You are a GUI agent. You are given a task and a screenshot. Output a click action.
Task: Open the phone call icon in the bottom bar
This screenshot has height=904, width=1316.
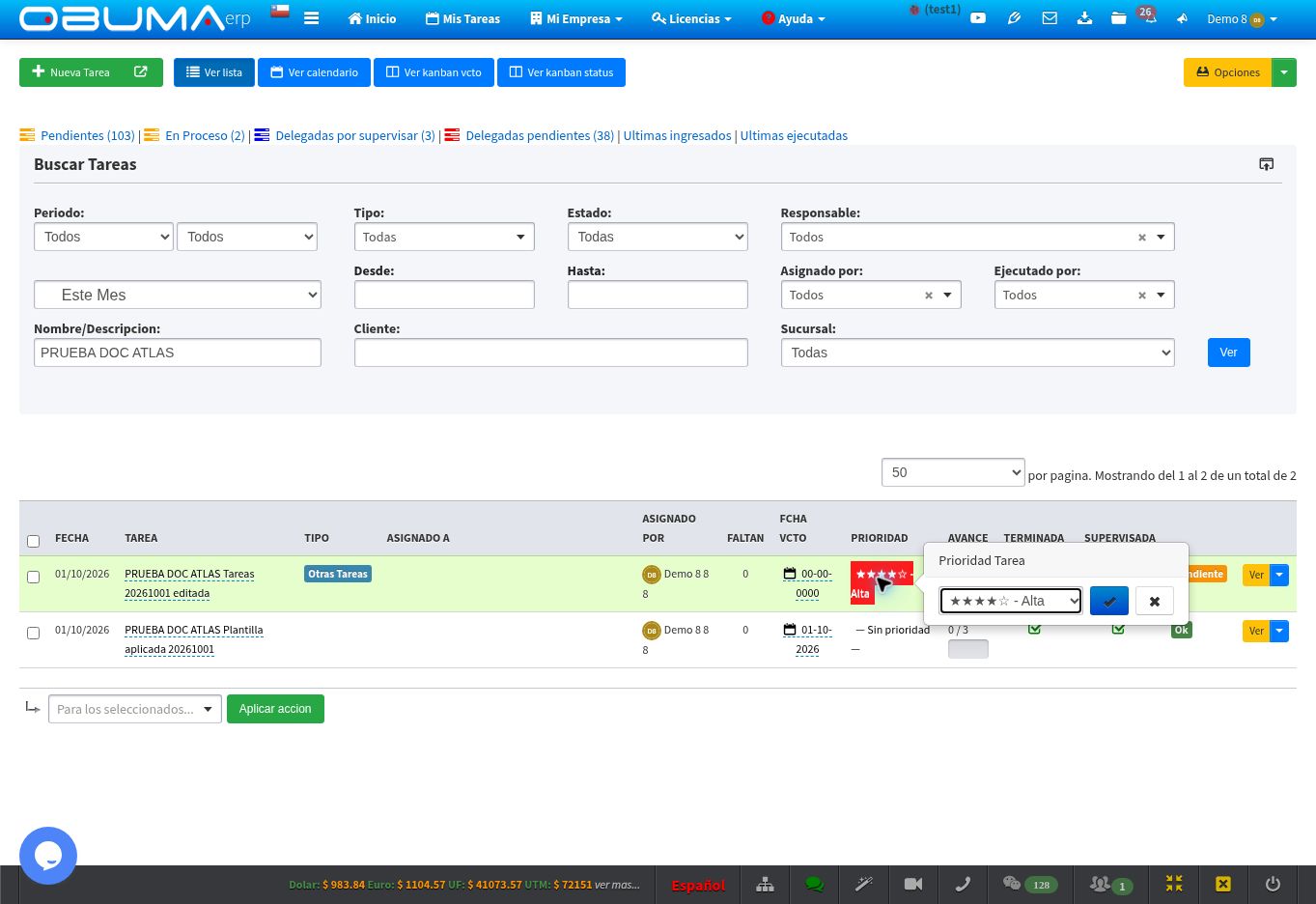962,885
